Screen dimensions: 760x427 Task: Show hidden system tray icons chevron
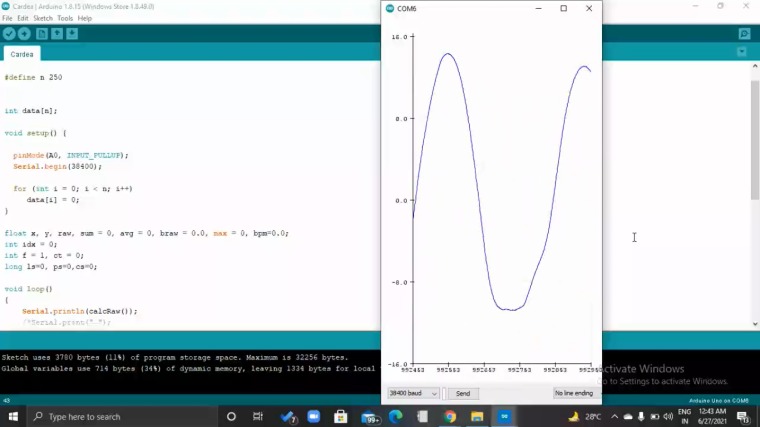point(615,416)
